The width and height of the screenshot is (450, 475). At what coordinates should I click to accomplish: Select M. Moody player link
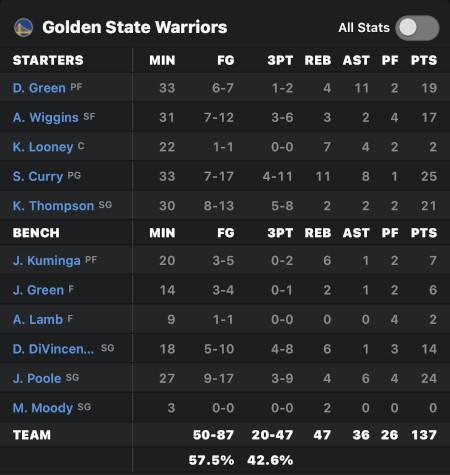43,408
